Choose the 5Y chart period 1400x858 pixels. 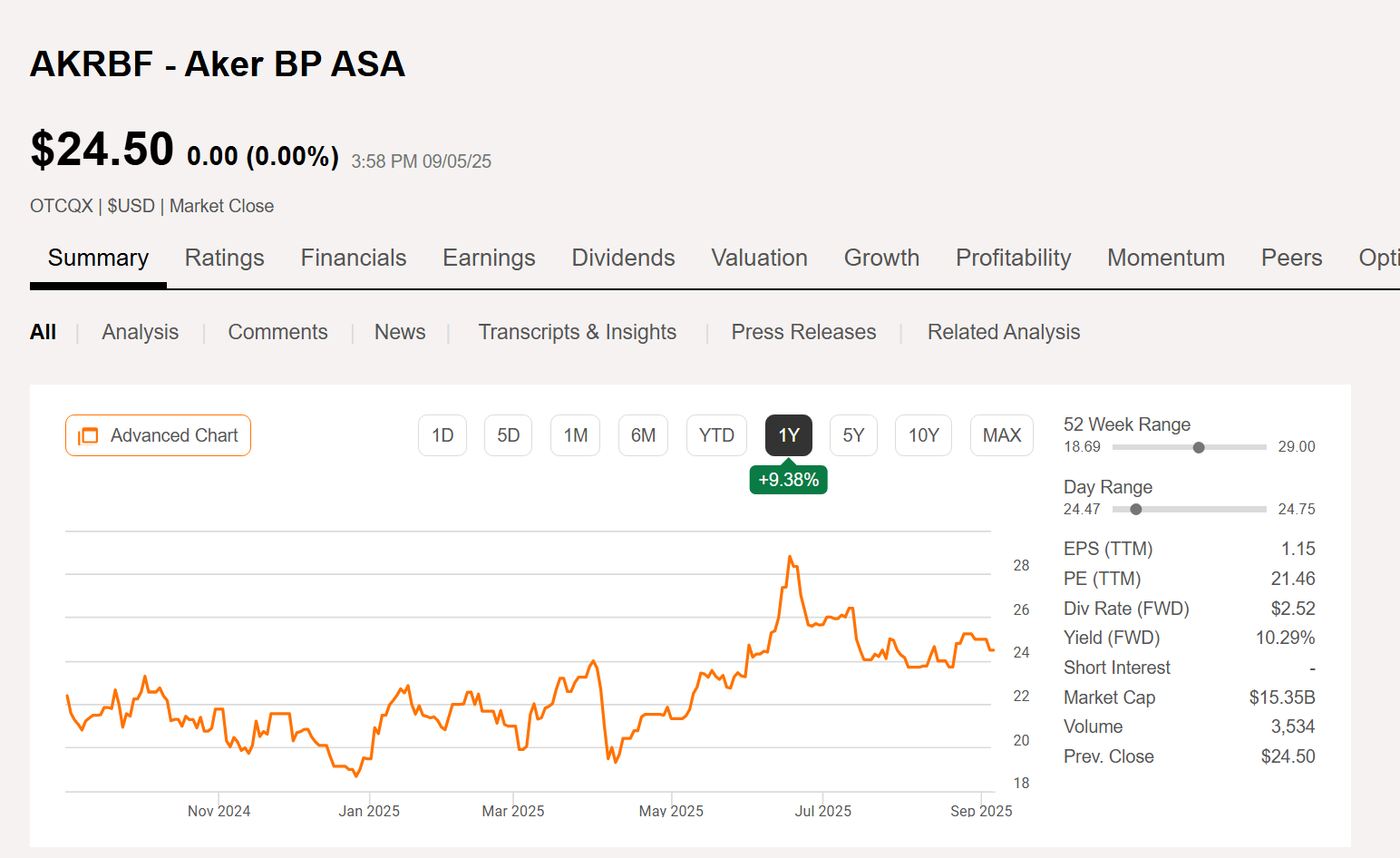(x=853, y=435)
